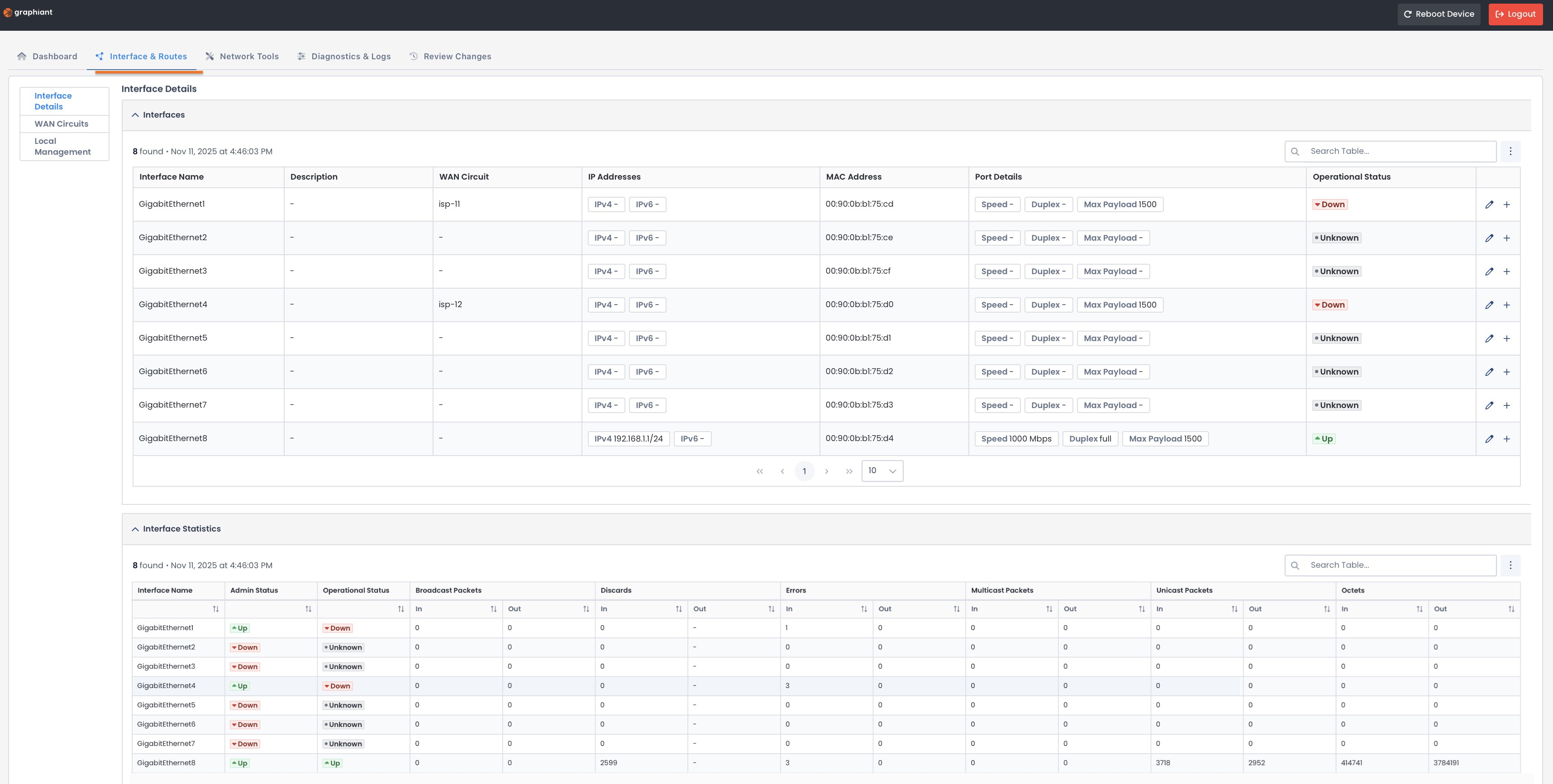1553x784 pixels.
Task: Sort statistics by Interface Name
Action: pyautogui.click(x=215, y=609)
